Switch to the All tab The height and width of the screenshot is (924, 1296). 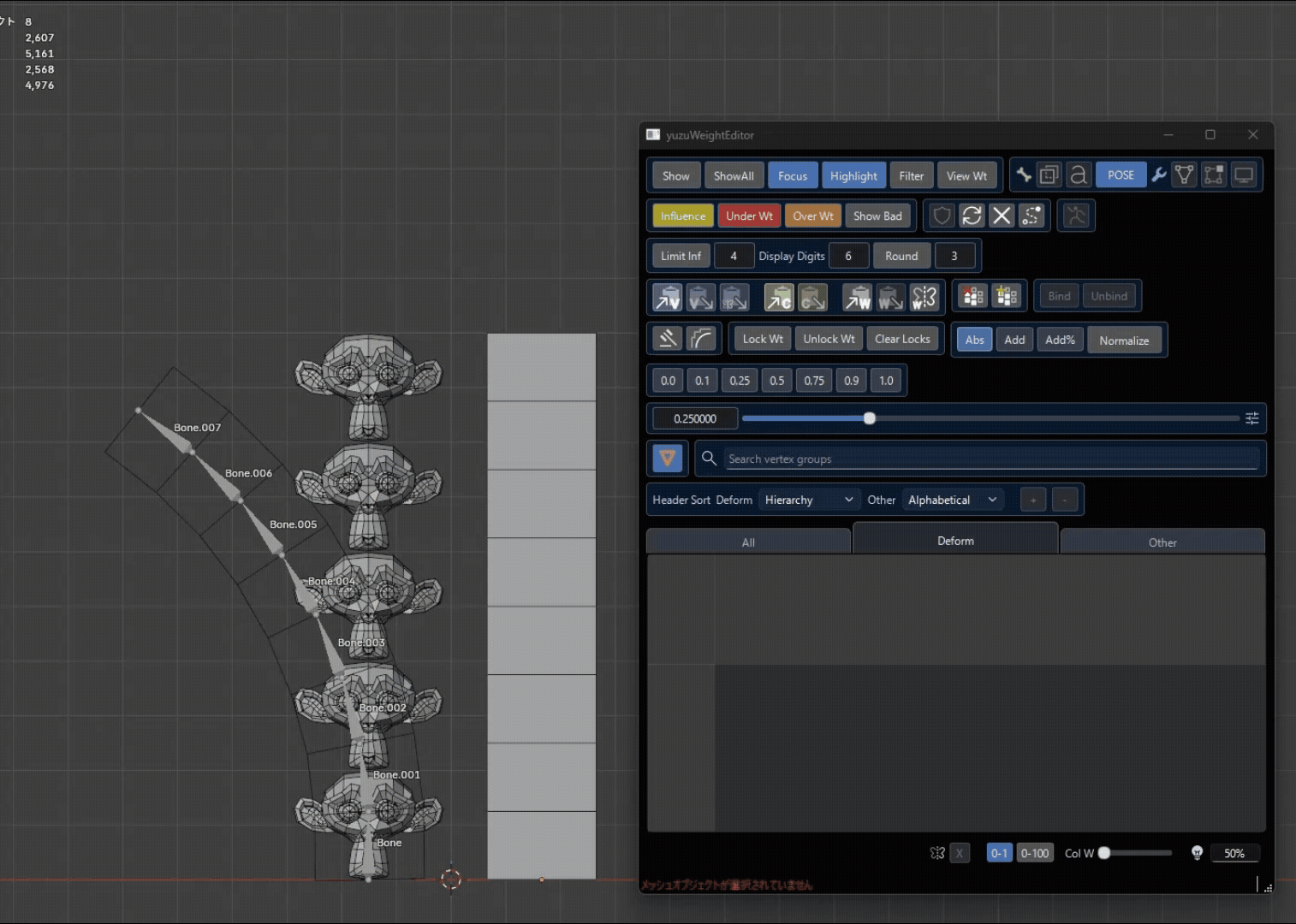pyautogui.click(x=748, y=542)
